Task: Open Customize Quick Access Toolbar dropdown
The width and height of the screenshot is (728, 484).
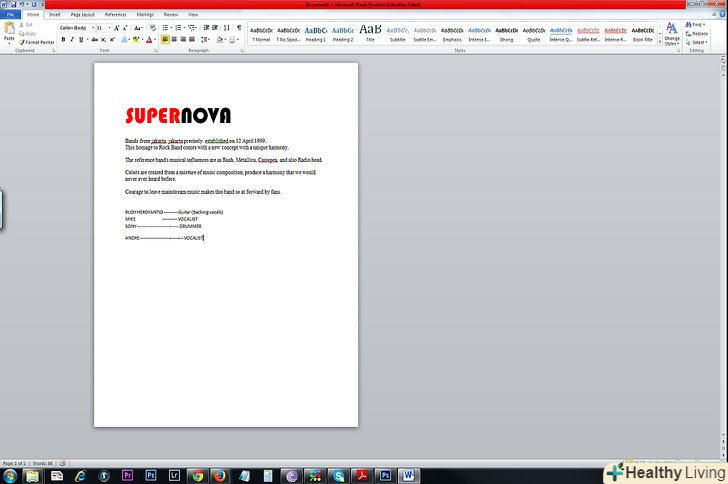Action: pyautogui.click(x=42, y=4)
